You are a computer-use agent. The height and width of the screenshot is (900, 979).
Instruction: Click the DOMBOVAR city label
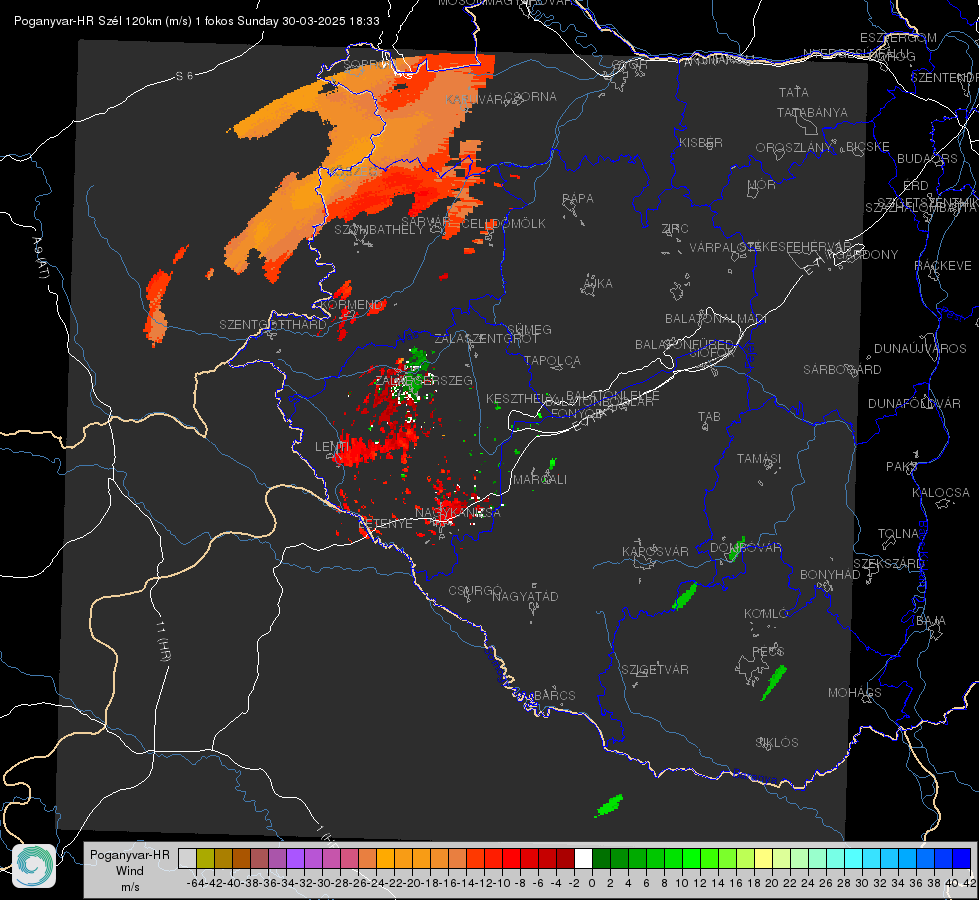[745, 548]
